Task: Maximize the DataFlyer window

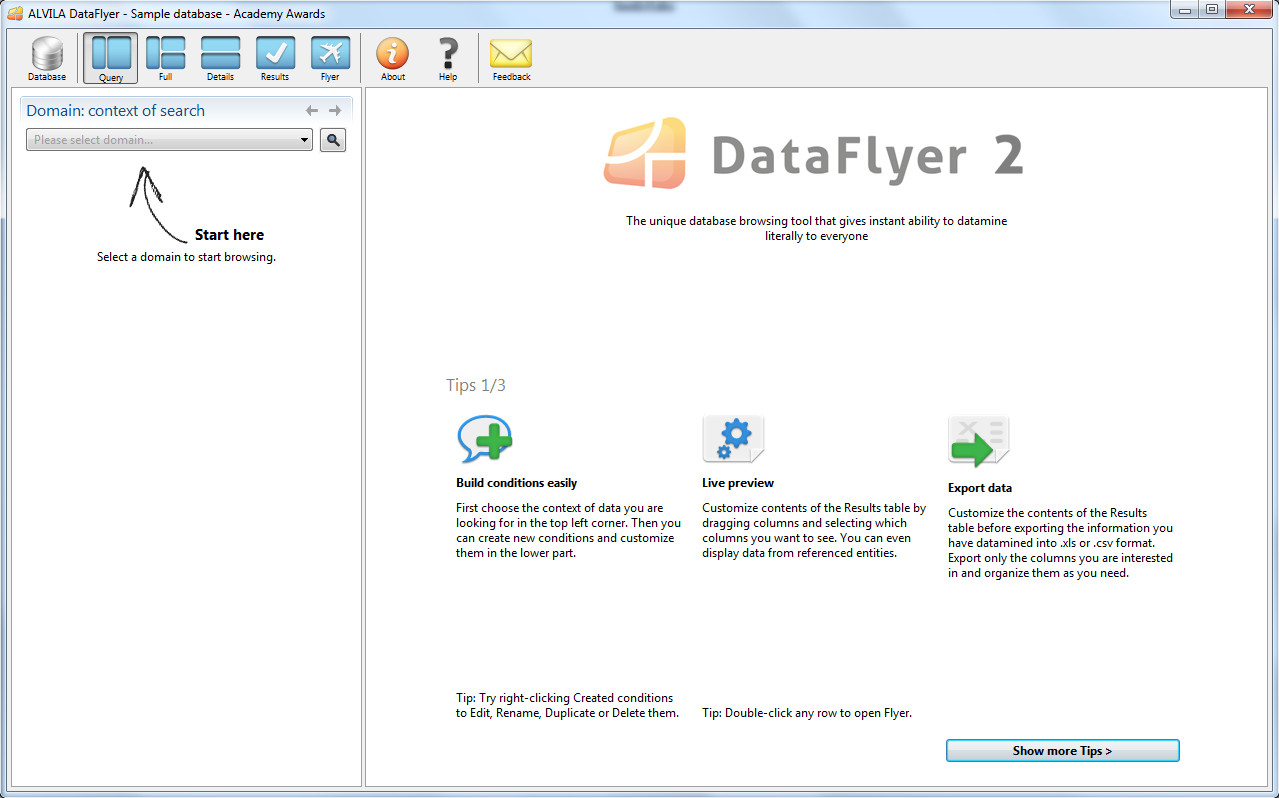Action: pyautogui.click(x=1211, y=10)
